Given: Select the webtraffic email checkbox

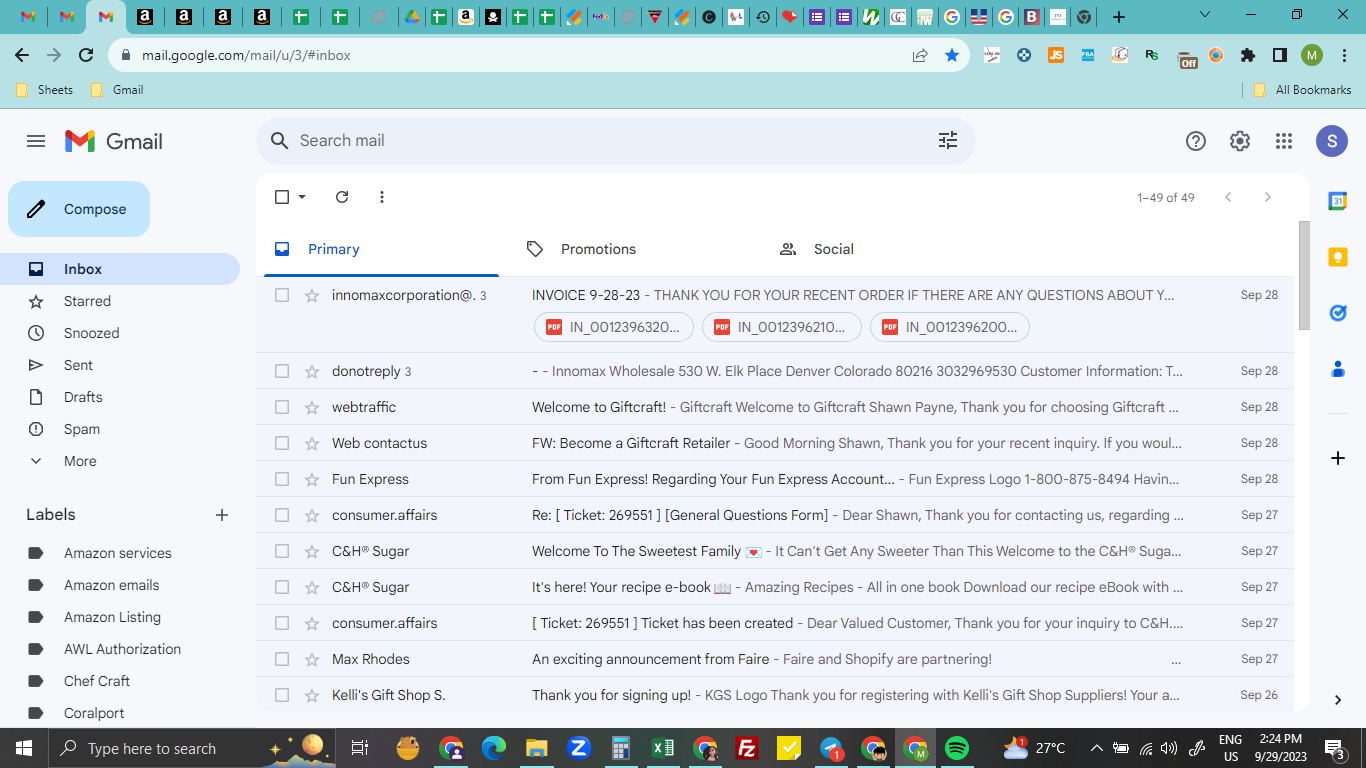Looking at the screenshot, I should point(282,407).
